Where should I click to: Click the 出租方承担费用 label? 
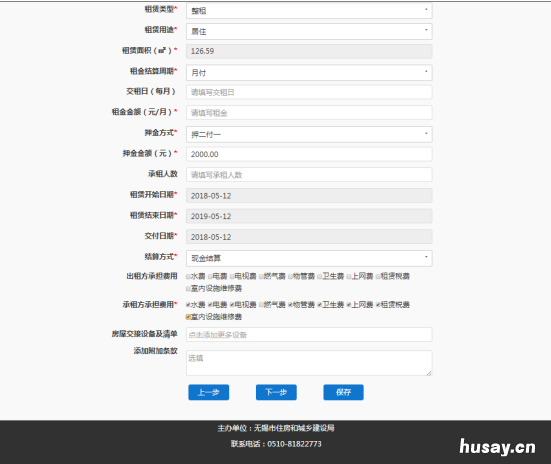[152, 276]
